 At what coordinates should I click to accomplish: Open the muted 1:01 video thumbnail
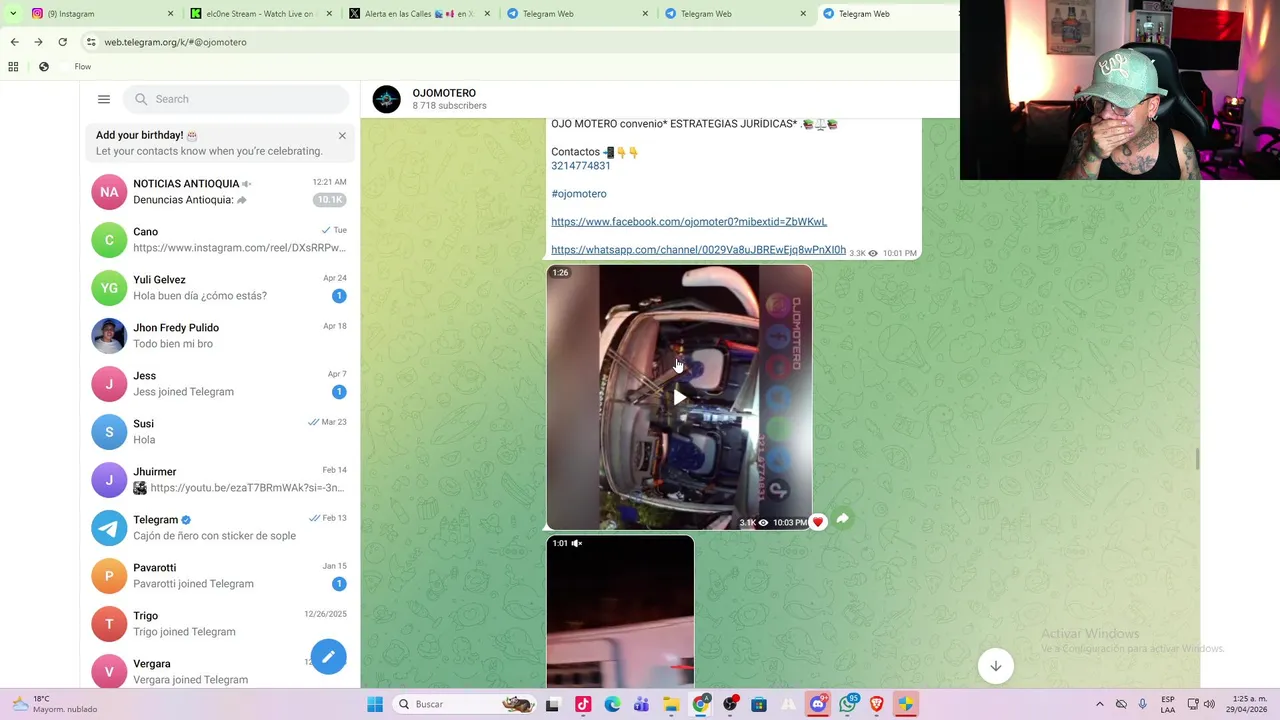620,612
